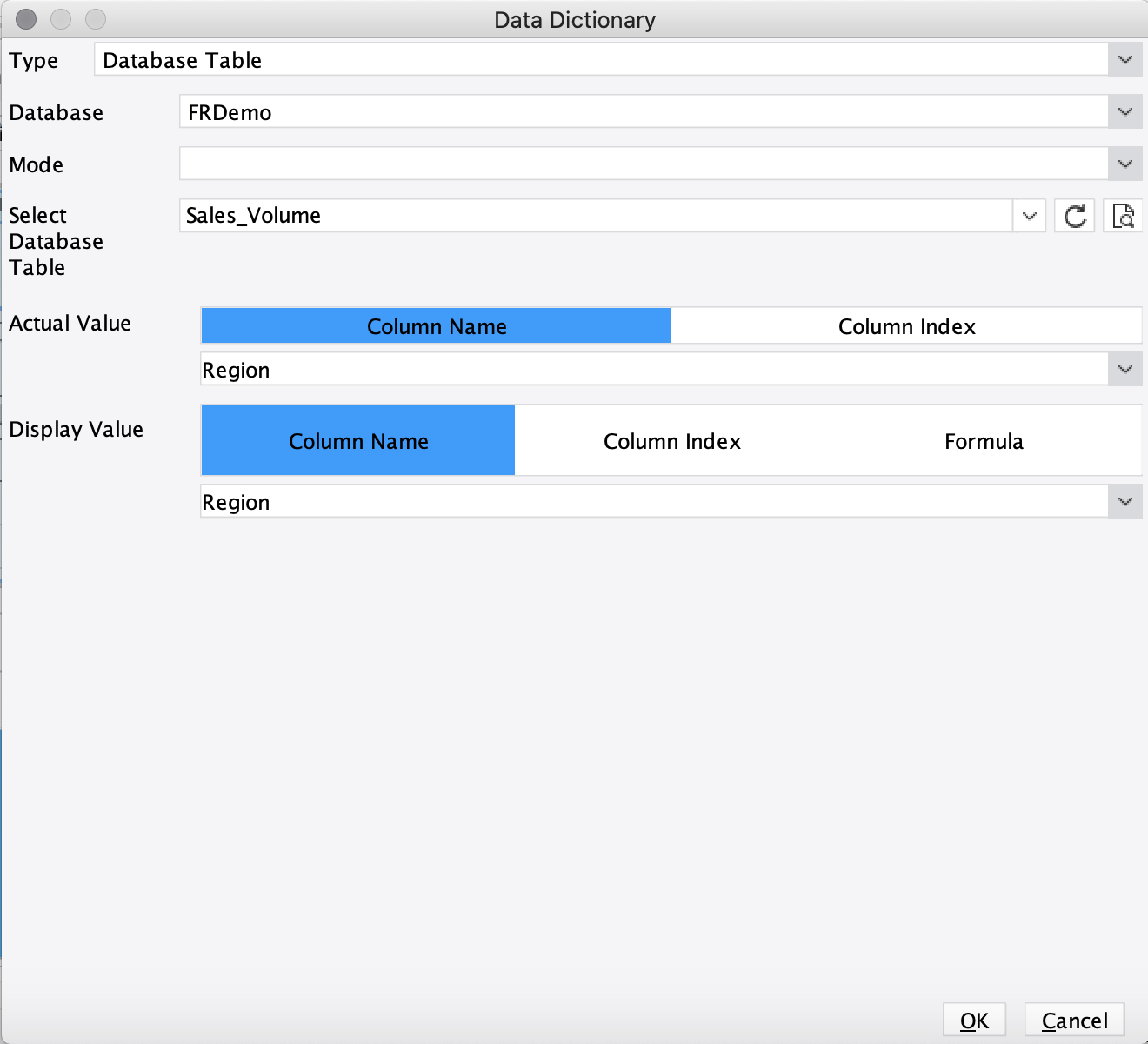The image size is (1148, 1044).
Task: Click the Sales_Volume table name field
Action: point(597,216)
